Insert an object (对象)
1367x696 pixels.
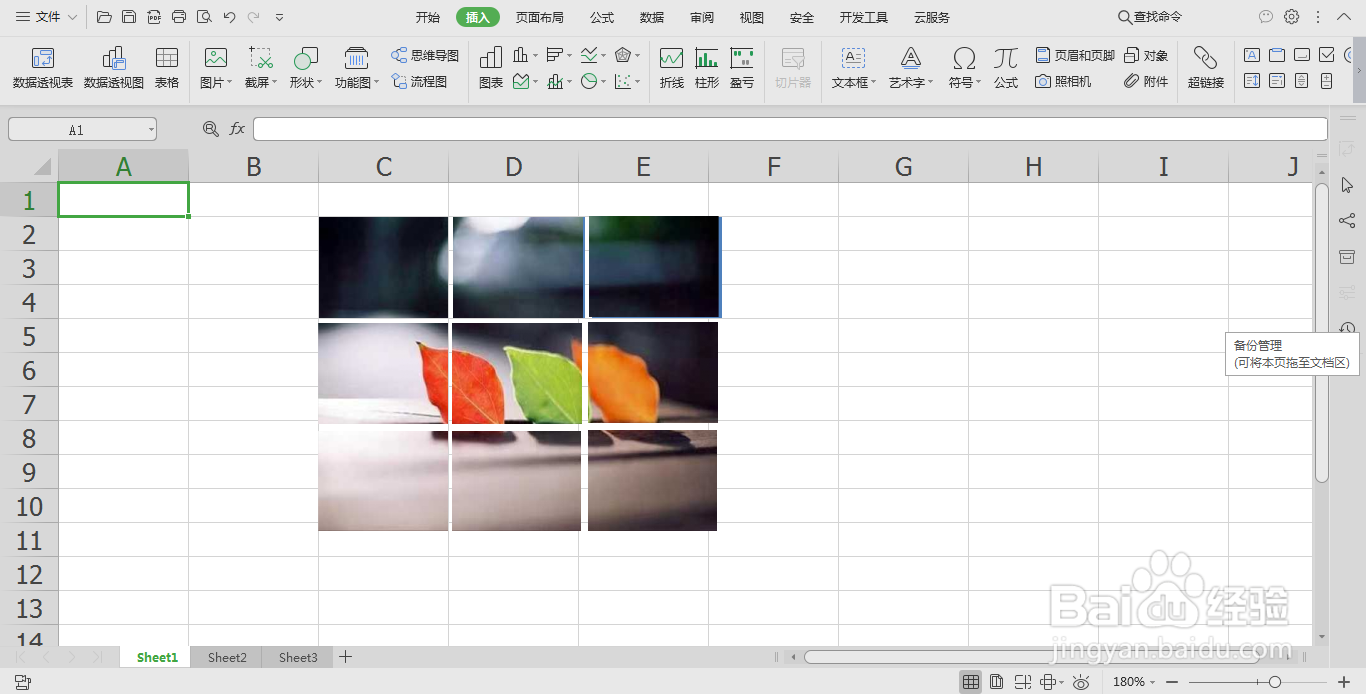[1146, 55]
